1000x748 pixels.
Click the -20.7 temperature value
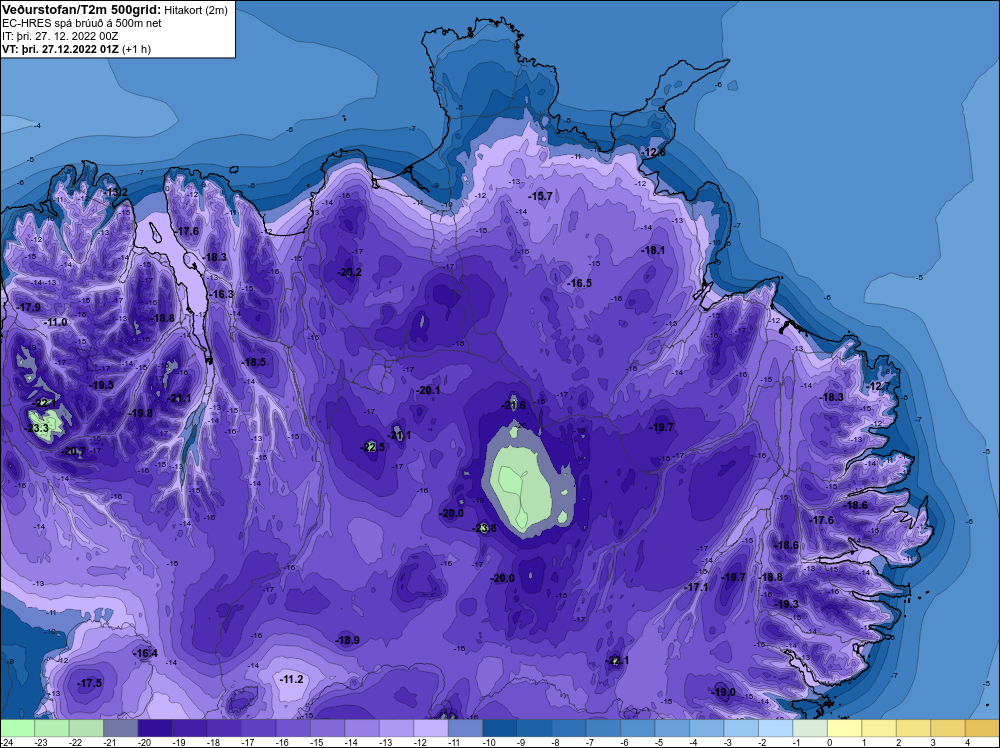pyautogui.click(x=73, y=451)
